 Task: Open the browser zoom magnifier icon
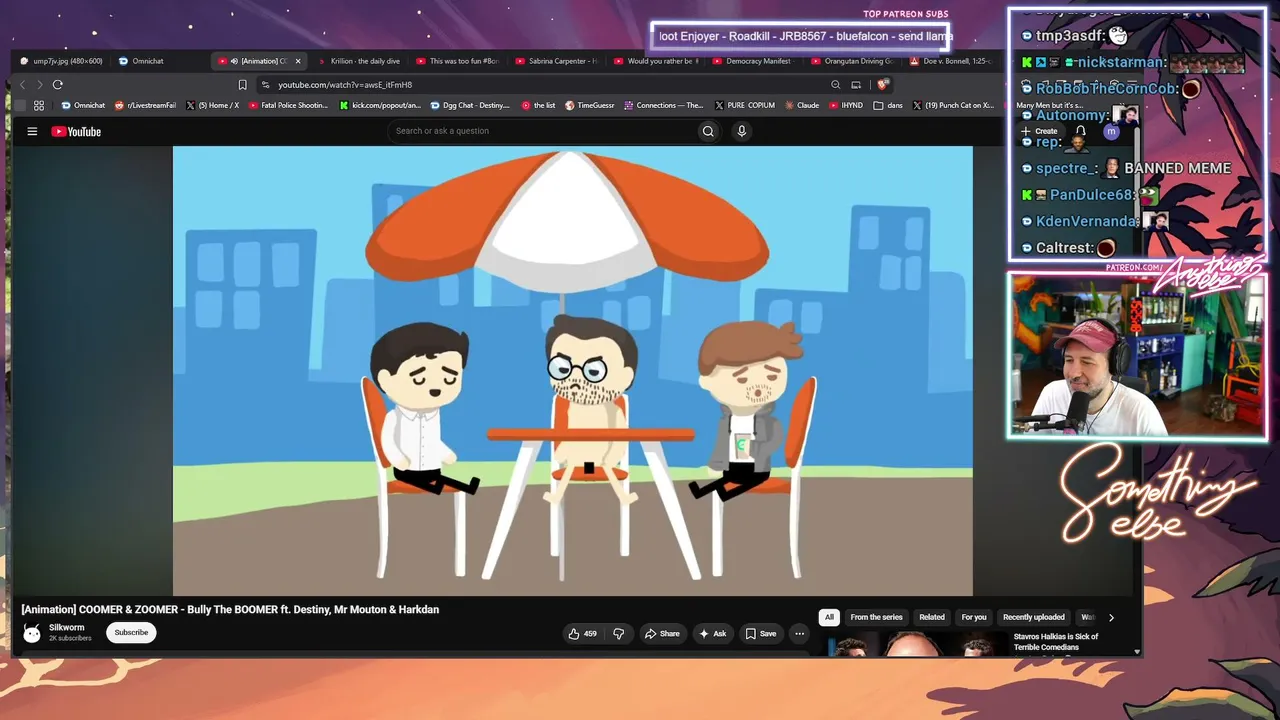pyautogui.click(x=836, y=85)
